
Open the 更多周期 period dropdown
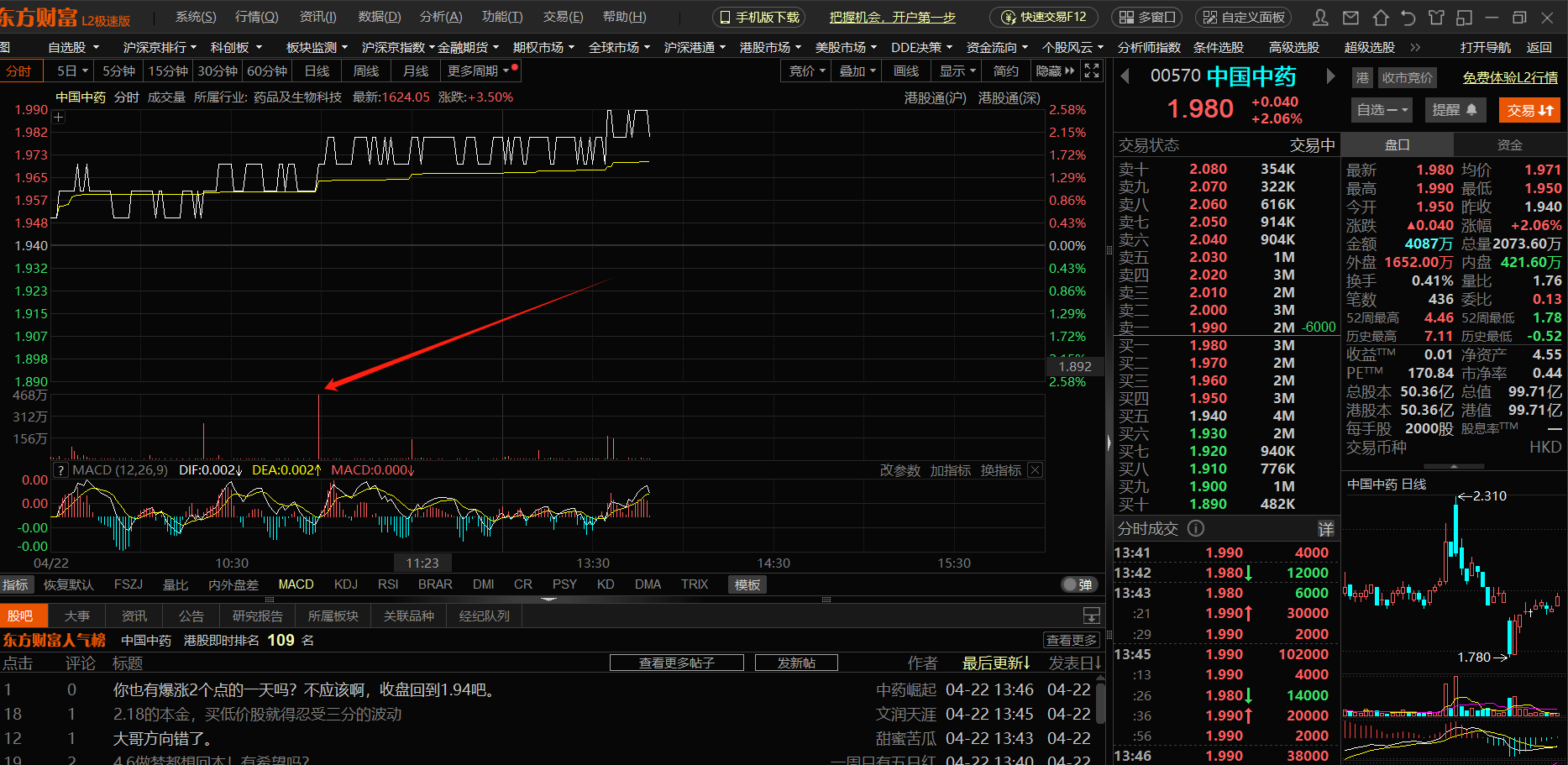[x=479, y=71]
